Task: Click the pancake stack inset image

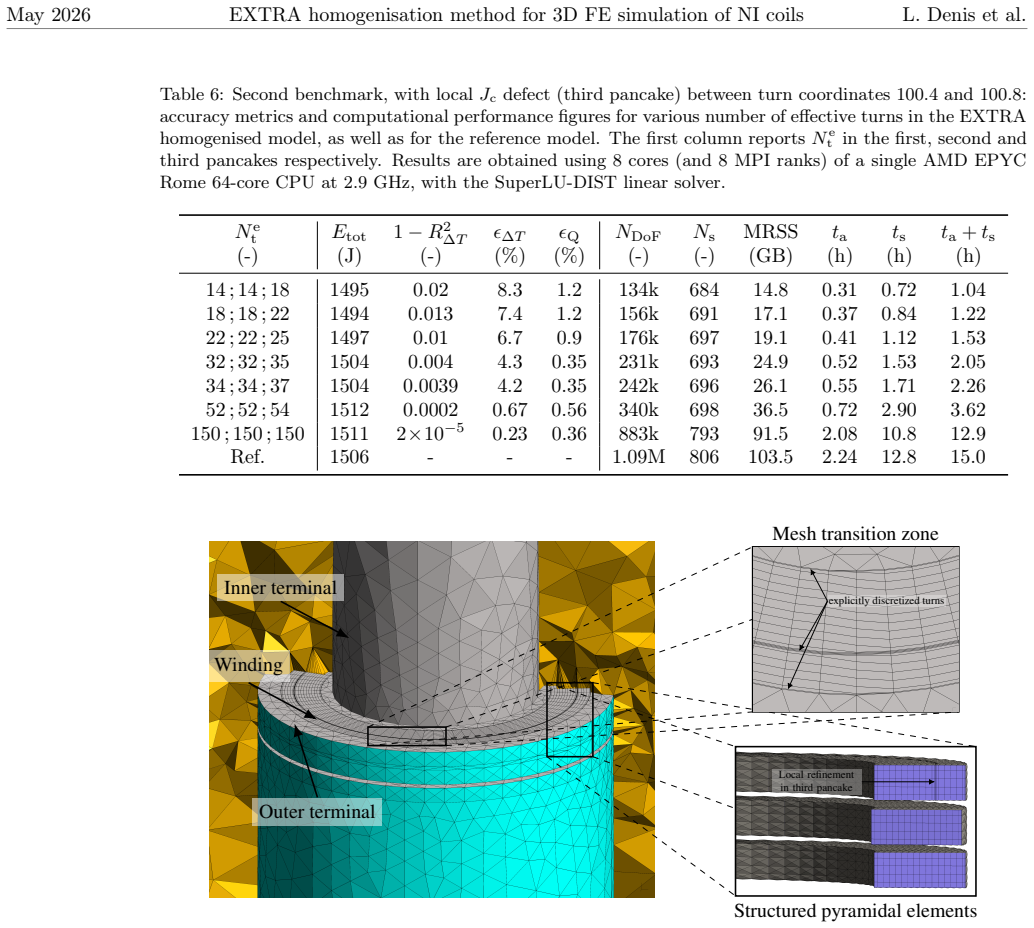Action: tap(855, 820)
